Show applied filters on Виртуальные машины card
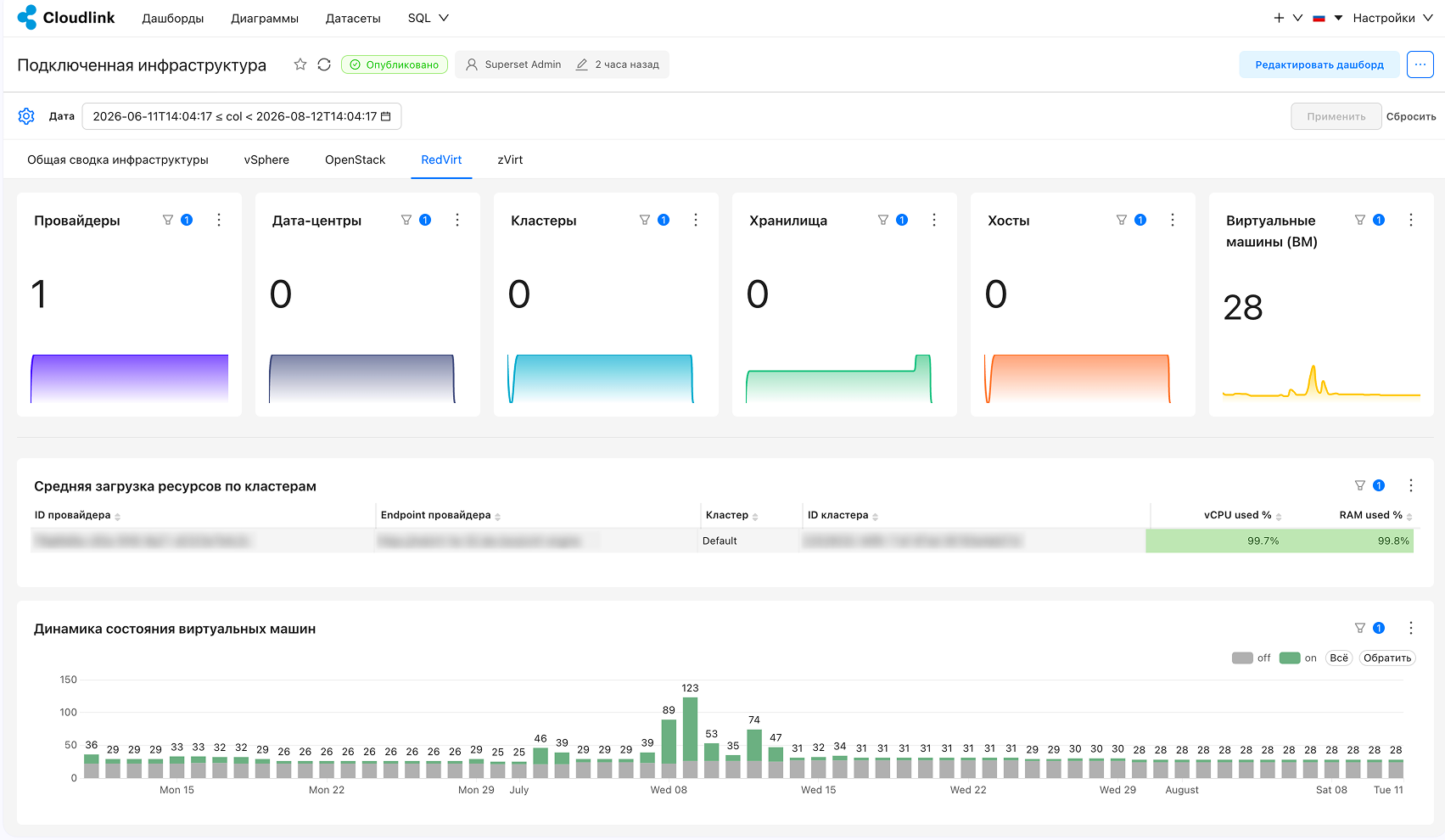Viewport: 1445px width, 840px height. (x=1369, y=220)
